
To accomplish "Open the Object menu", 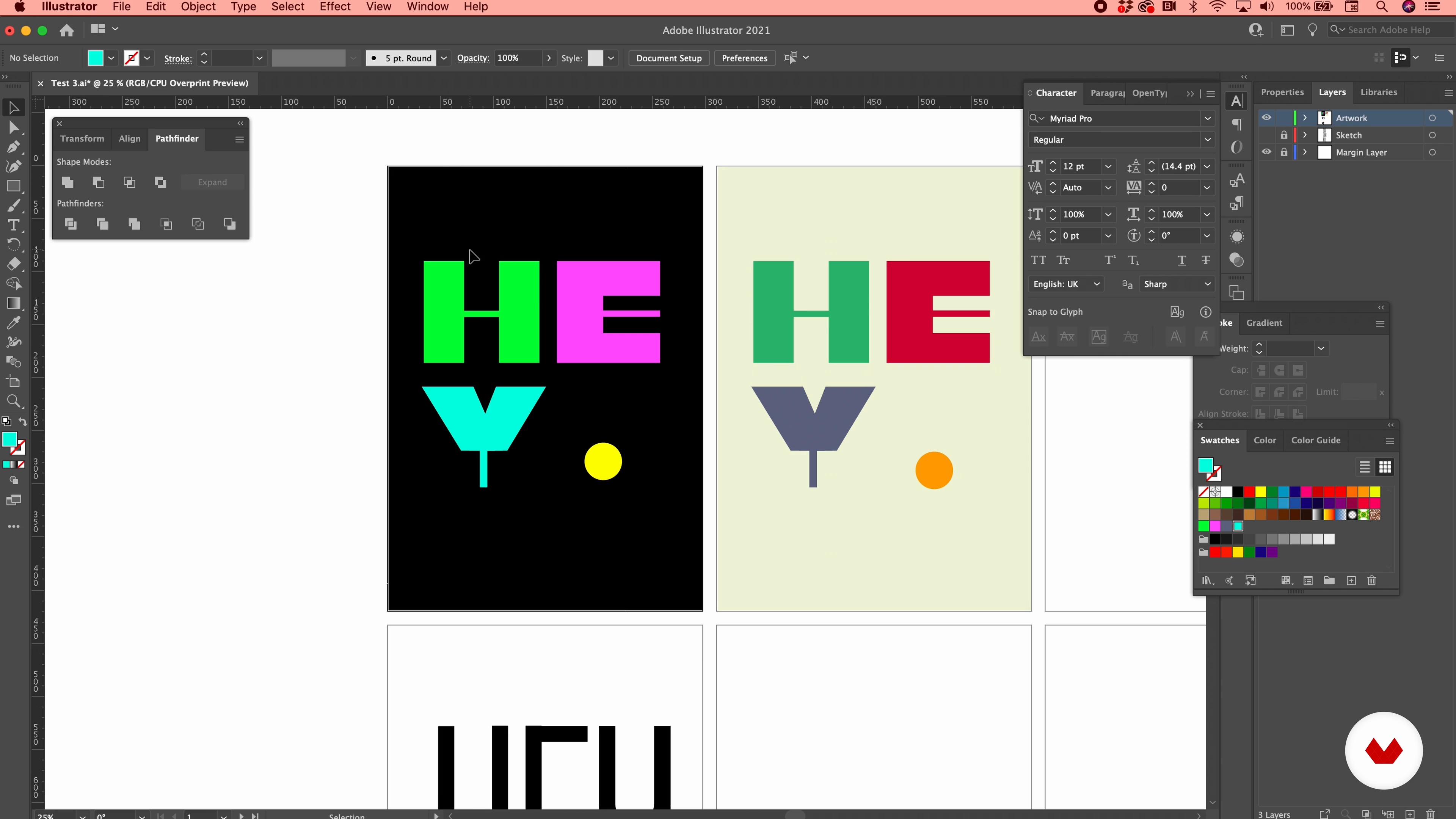I will (x=198, y=7).
